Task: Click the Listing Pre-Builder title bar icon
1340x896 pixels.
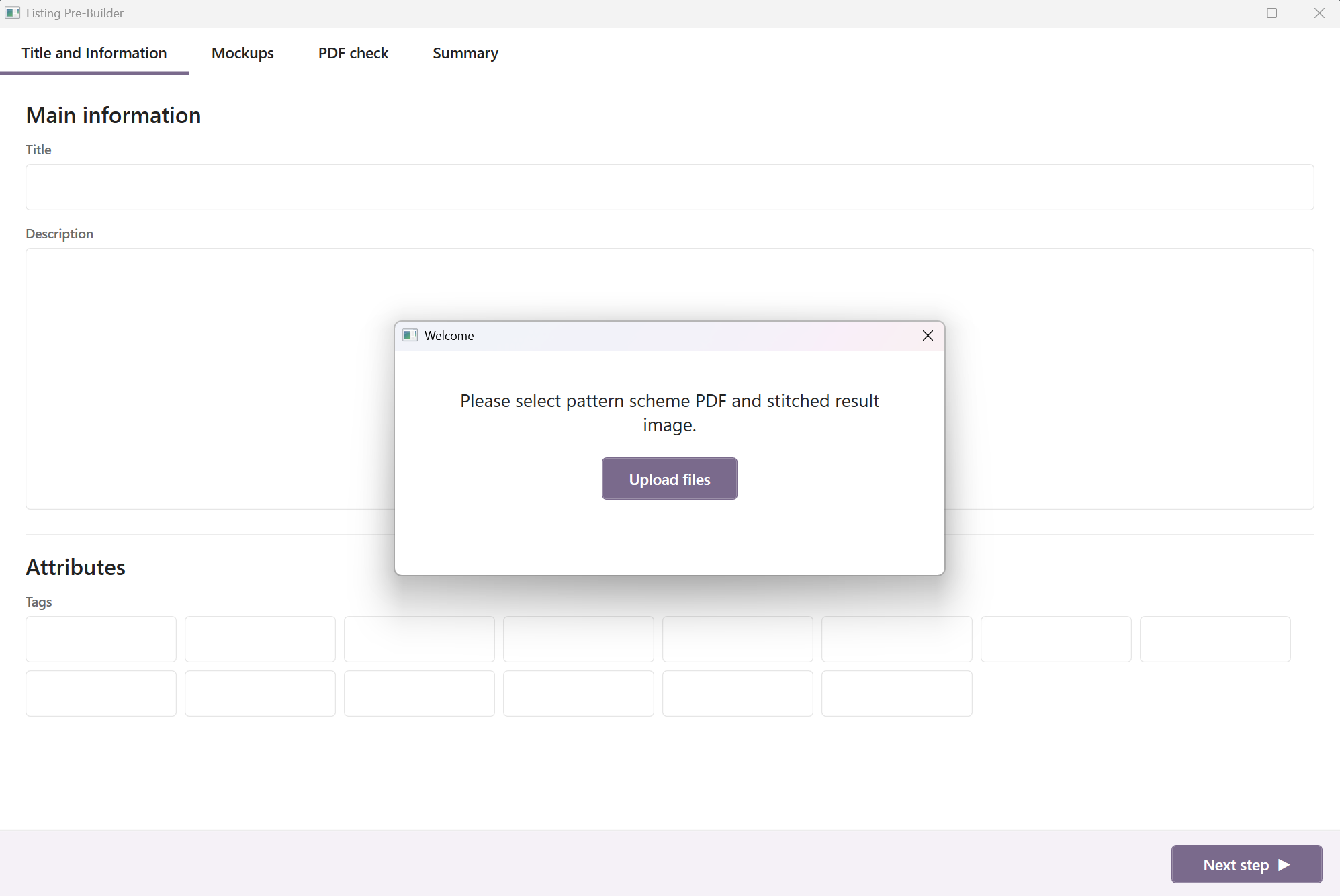Action: [12, 13]
